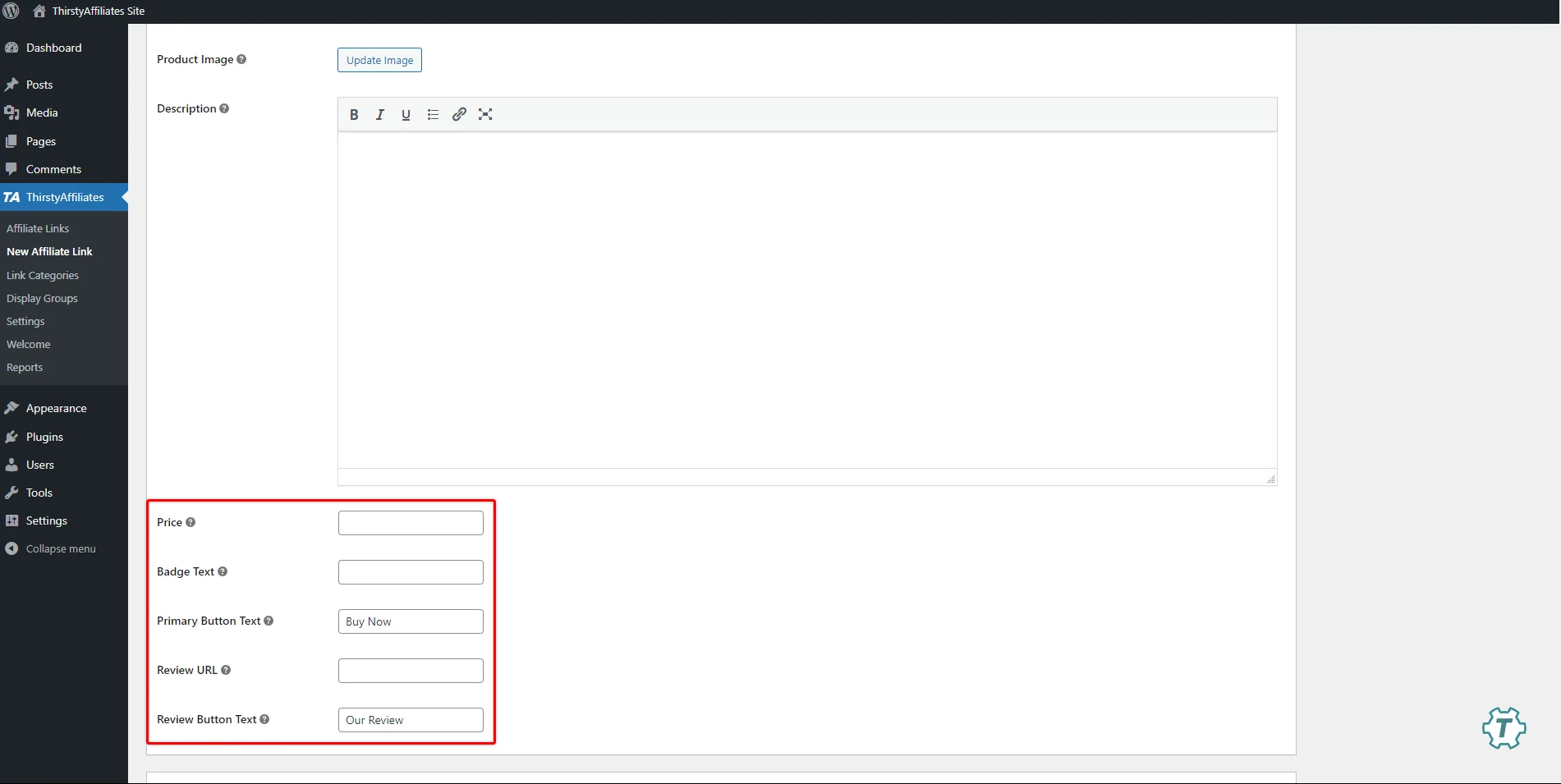Open Dashboard menu label
This screenshot has width=1561, height=784.
[54, 48]
